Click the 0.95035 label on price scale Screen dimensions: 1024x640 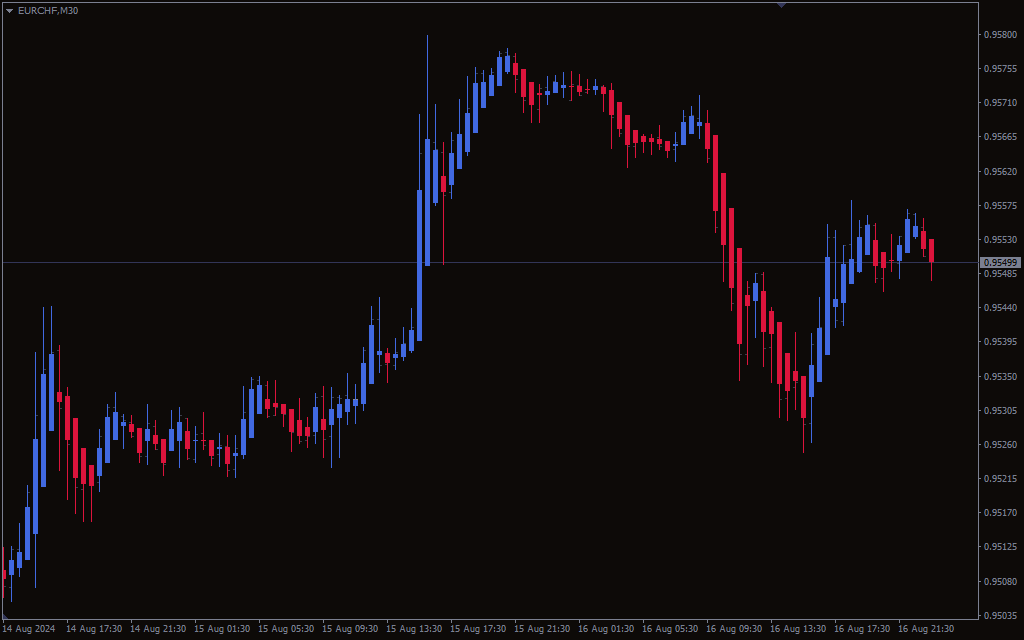tap(1000, 615)
